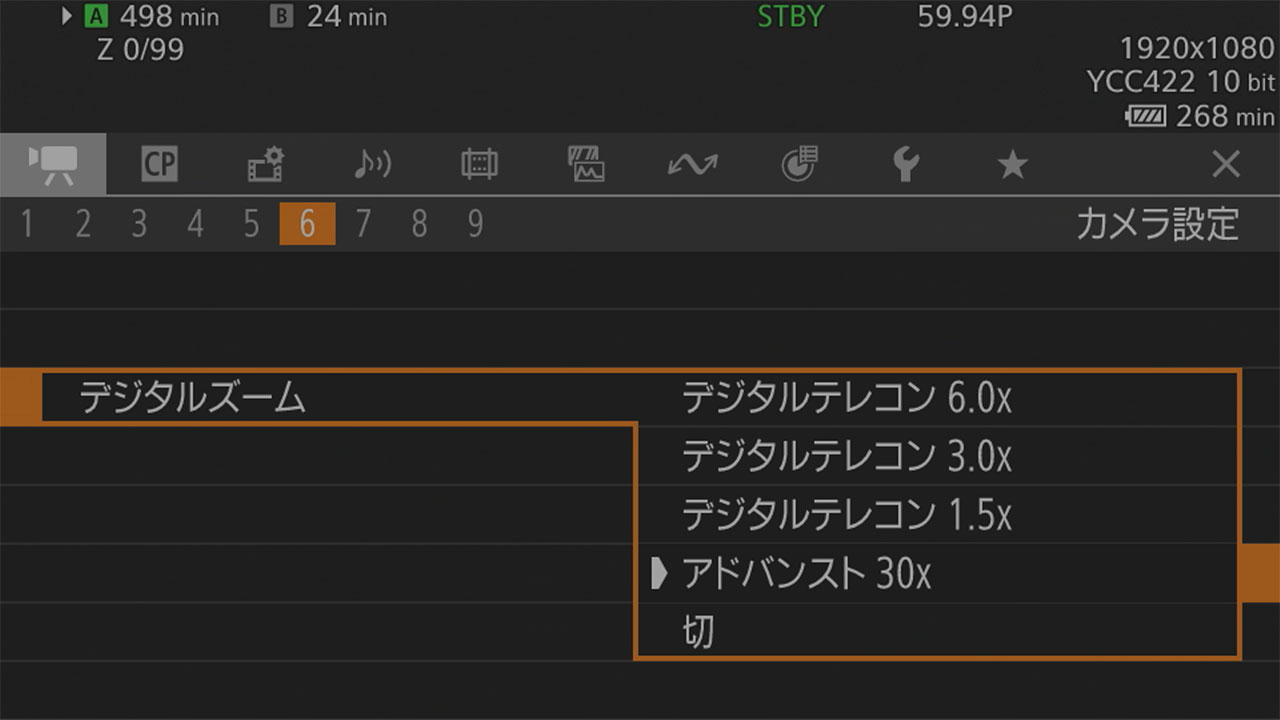Select デジタルテレコン 3.0x option
Screen dimensions: 1280x720
pos(846,457)
